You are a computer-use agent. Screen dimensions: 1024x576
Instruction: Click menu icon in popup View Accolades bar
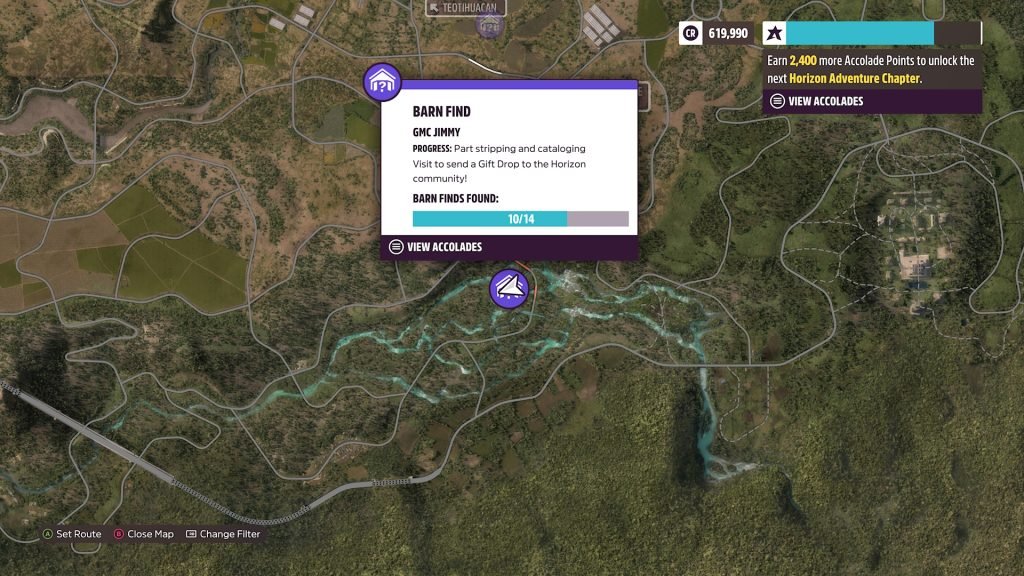click(396, 247)
